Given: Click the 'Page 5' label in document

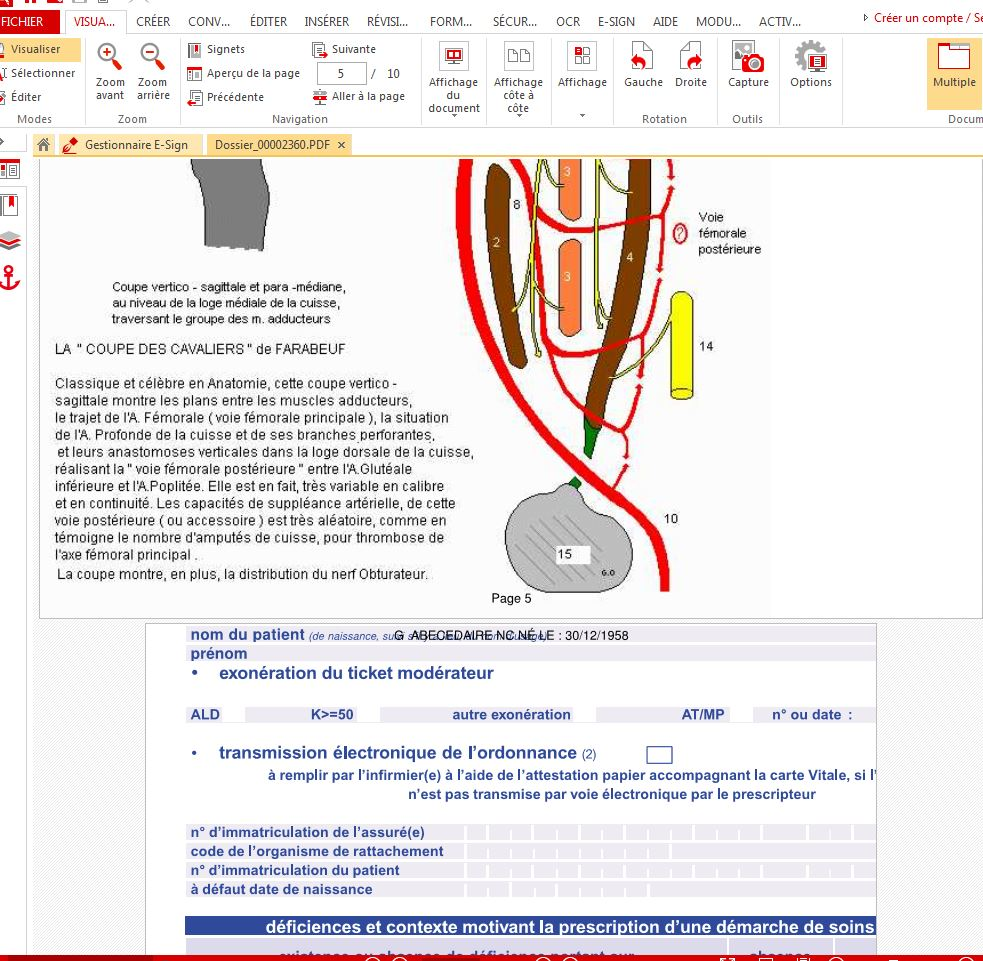Looking at the screenshot, I should point(511,598).
